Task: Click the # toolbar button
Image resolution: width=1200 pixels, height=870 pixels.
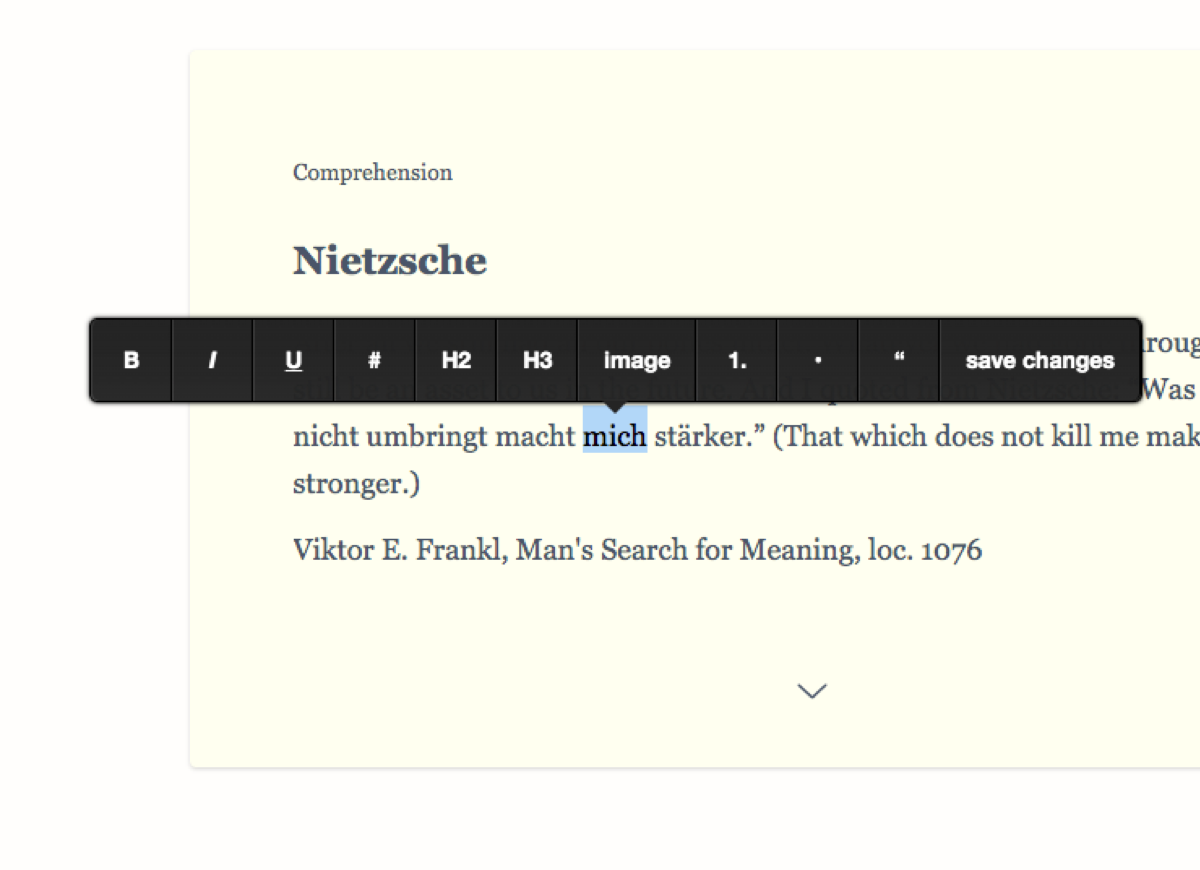Action: click(x=374, y=360)
